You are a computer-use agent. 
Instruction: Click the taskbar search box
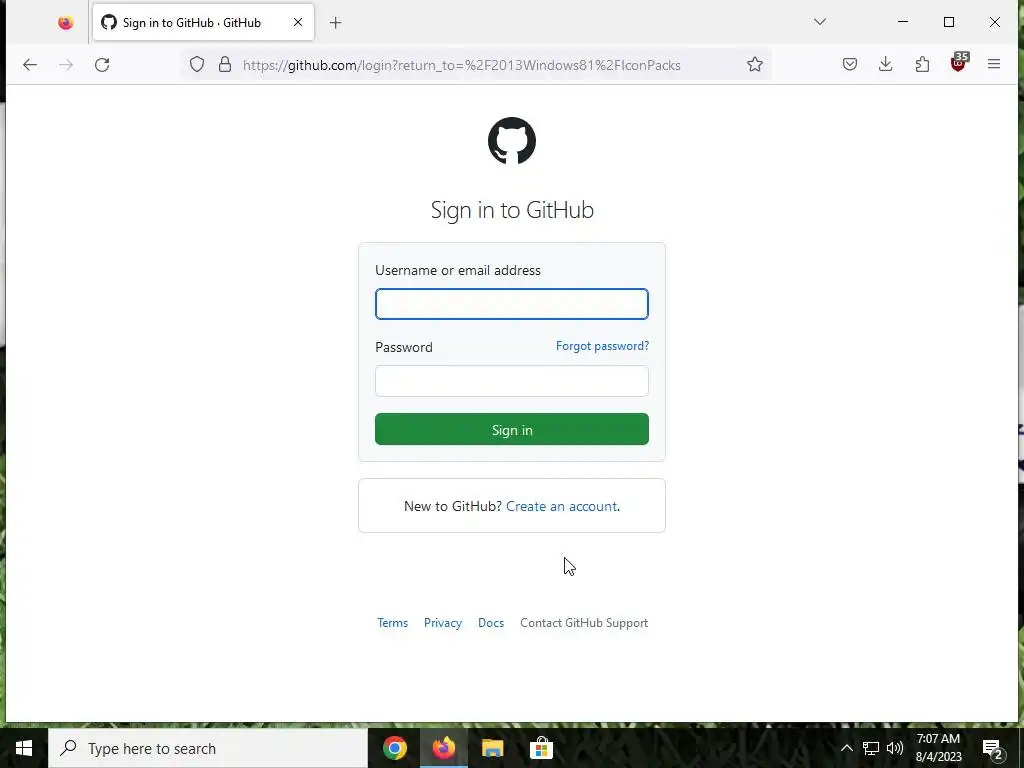tap(208, 748)
